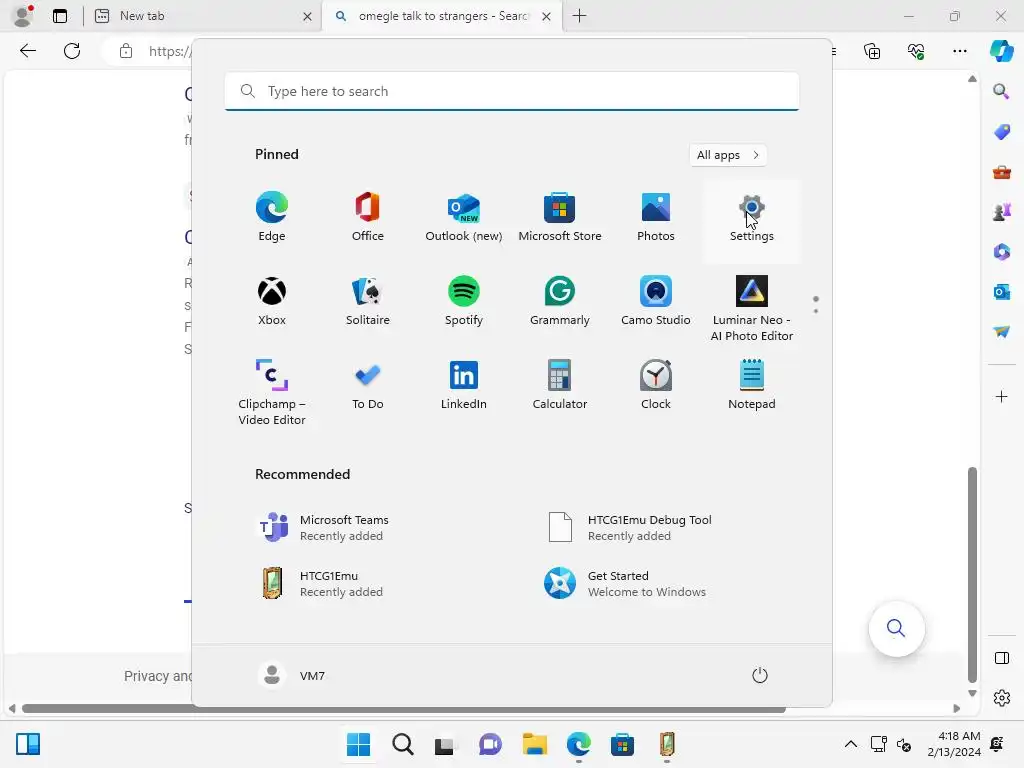Launch the Office pinned app
The width and height of the screenshot is (1024, 768).
(x=368, y=218)
